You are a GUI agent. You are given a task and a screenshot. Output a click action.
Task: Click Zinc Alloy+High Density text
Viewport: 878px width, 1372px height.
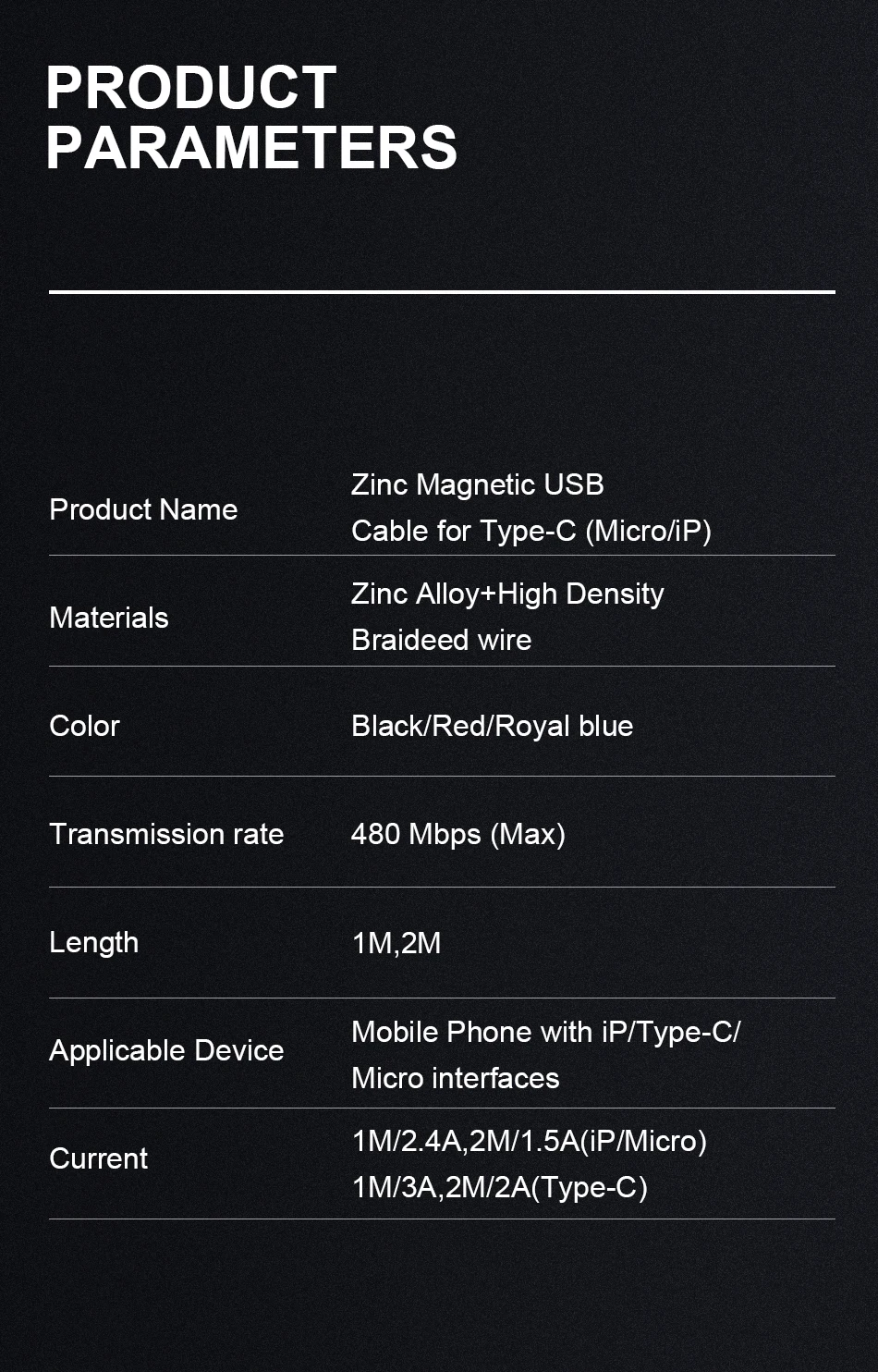506,594
